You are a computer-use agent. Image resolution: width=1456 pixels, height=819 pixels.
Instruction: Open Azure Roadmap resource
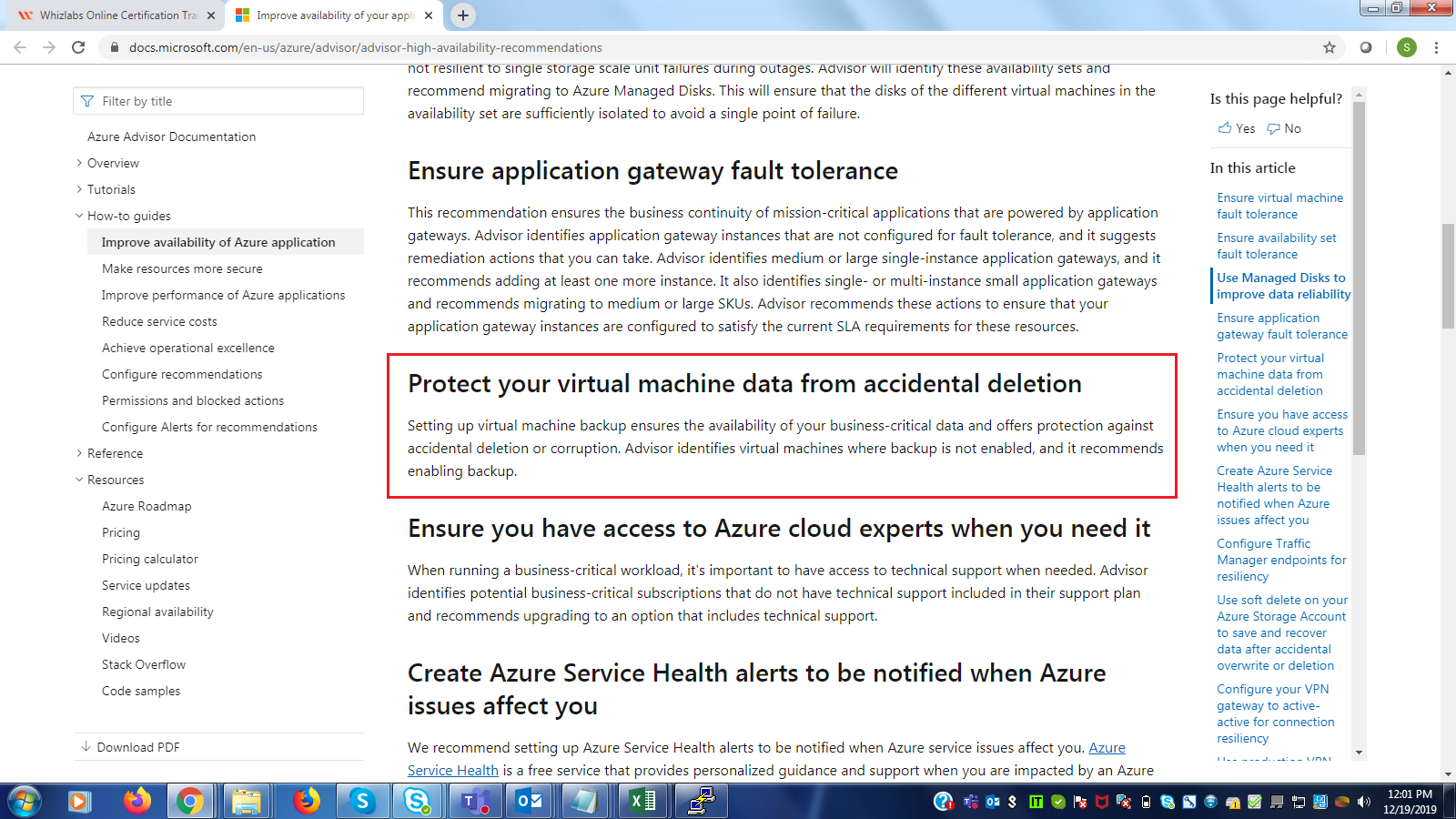coord(147,506)
